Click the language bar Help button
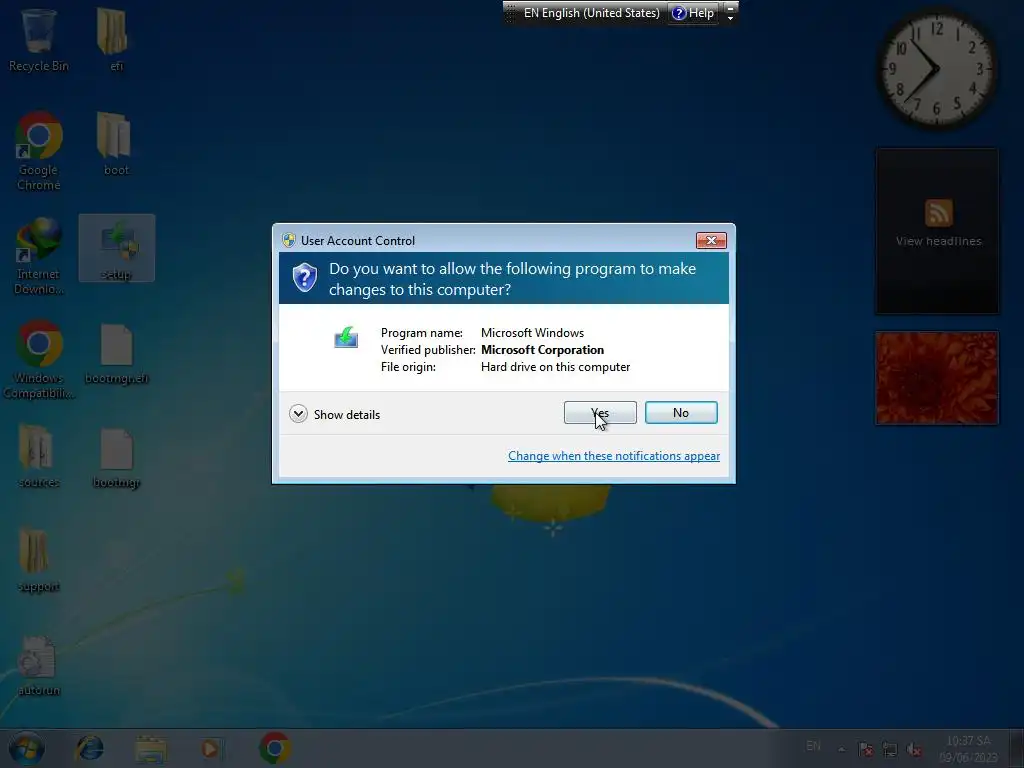Viewport: 1024px width, 768px height. tap(693, 12)
